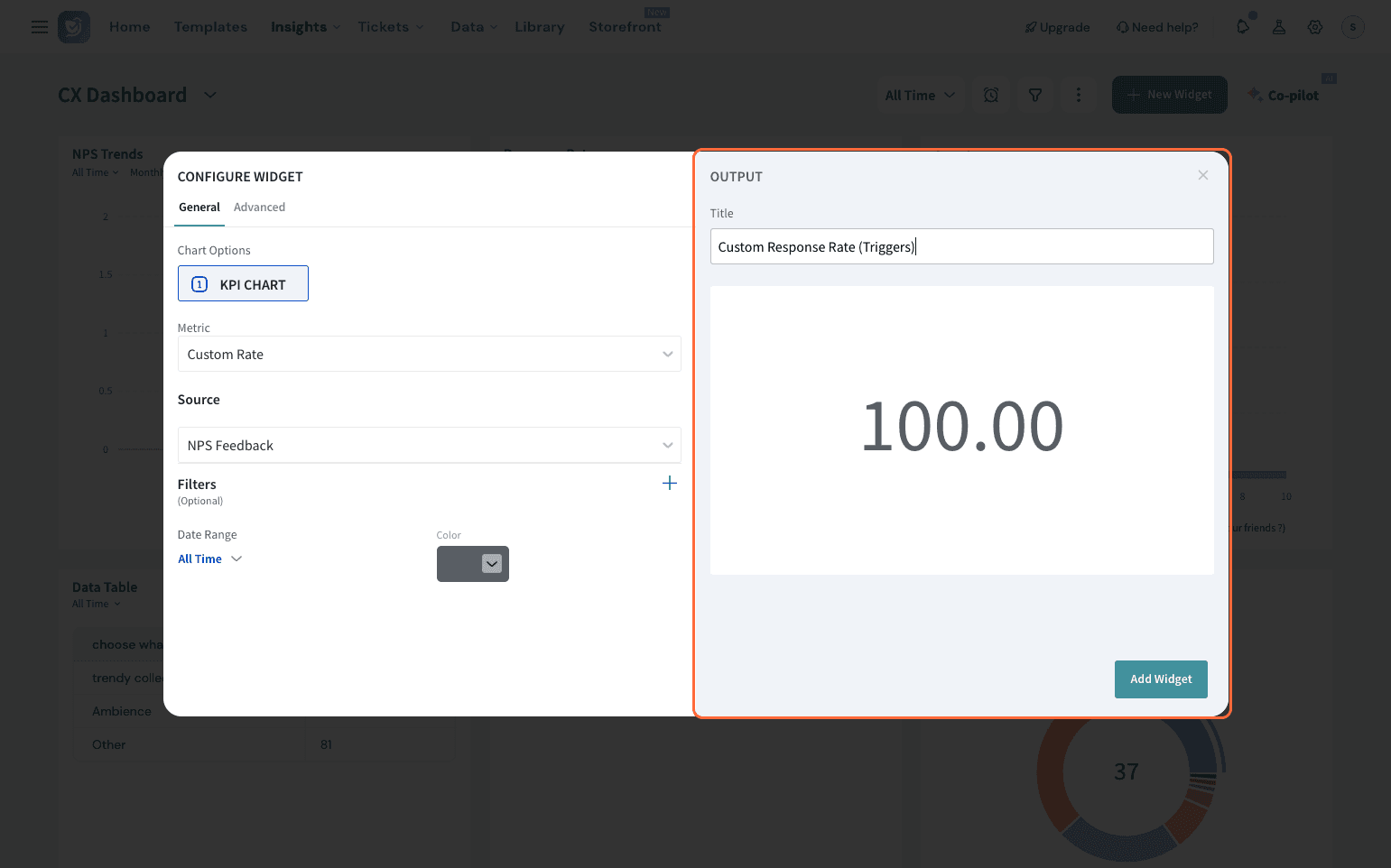This screenshot has height=868, width=1391.
Task: Open the settings gear icon
Action: [x=1315, y=27]
